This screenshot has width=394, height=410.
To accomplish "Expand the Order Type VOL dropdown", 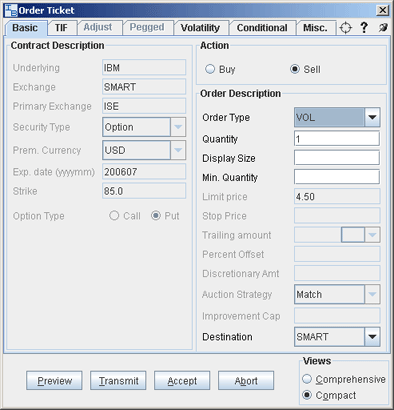I will click(372, 117).
